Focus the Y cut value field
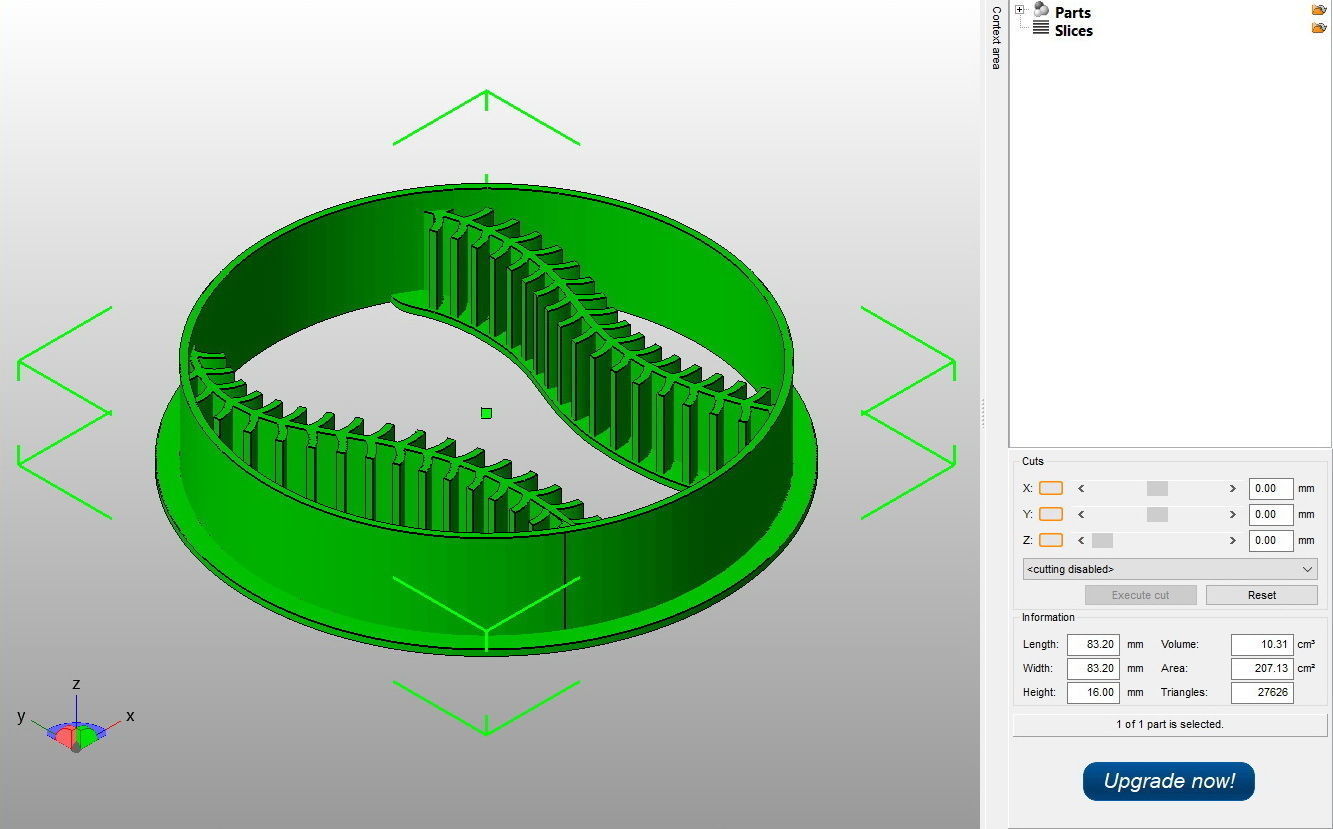Image resolution: width=1333 pixels, height=829 pixels. tap(1271, 515)
